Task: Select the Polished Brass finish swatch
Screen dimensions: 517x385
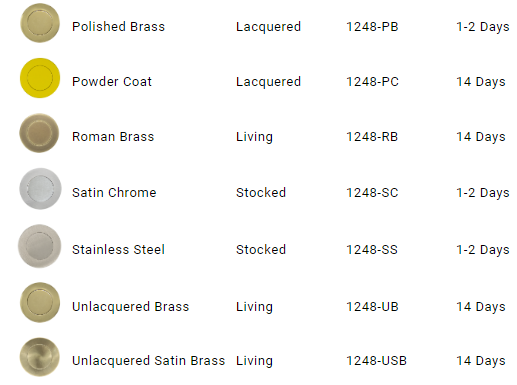Action: point(40,23)
